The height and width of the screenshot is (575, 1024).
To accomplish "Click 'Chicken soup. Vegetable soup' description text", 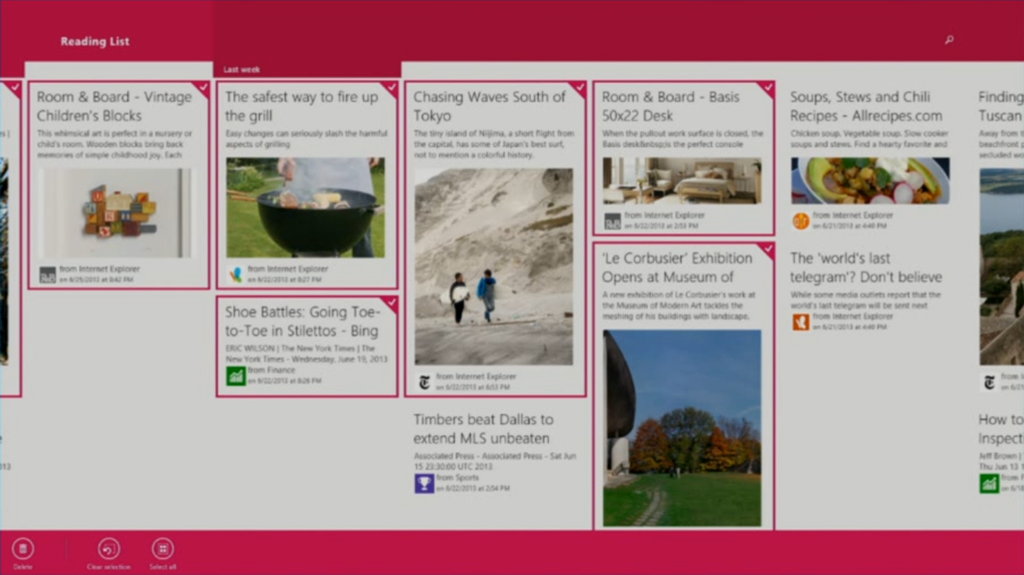I will click(869, 139).
